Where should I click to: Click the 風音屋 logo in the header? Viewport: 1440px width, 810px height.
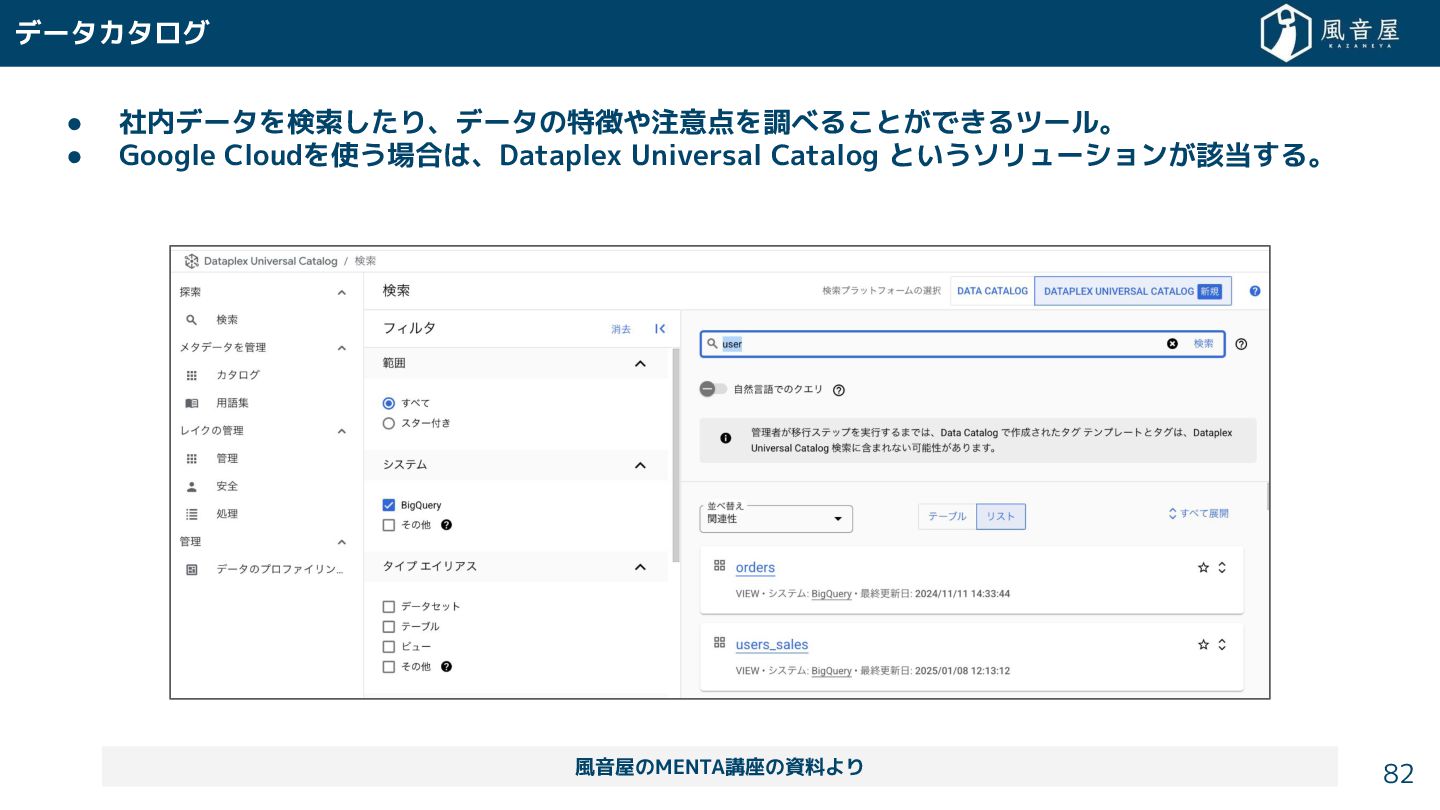[1330, 33]
